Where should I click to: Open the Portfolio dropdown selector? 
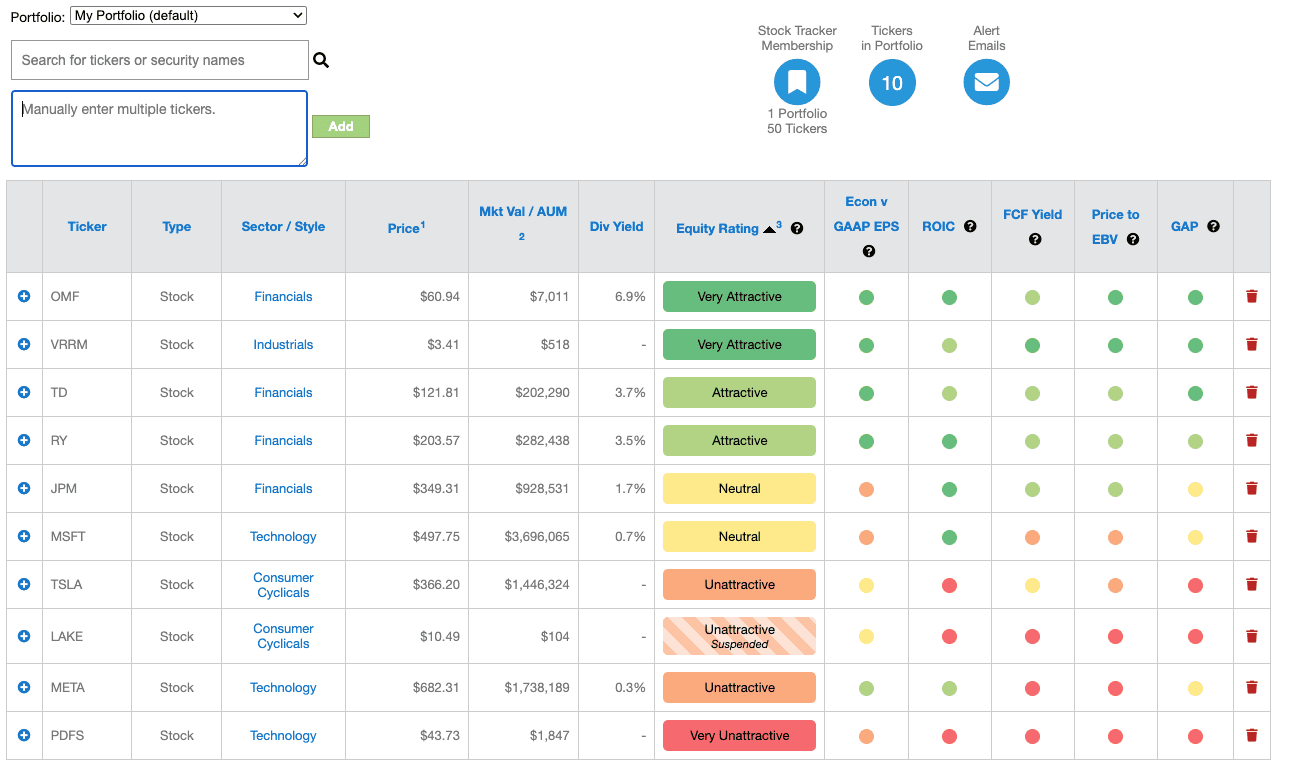(189, 15)
